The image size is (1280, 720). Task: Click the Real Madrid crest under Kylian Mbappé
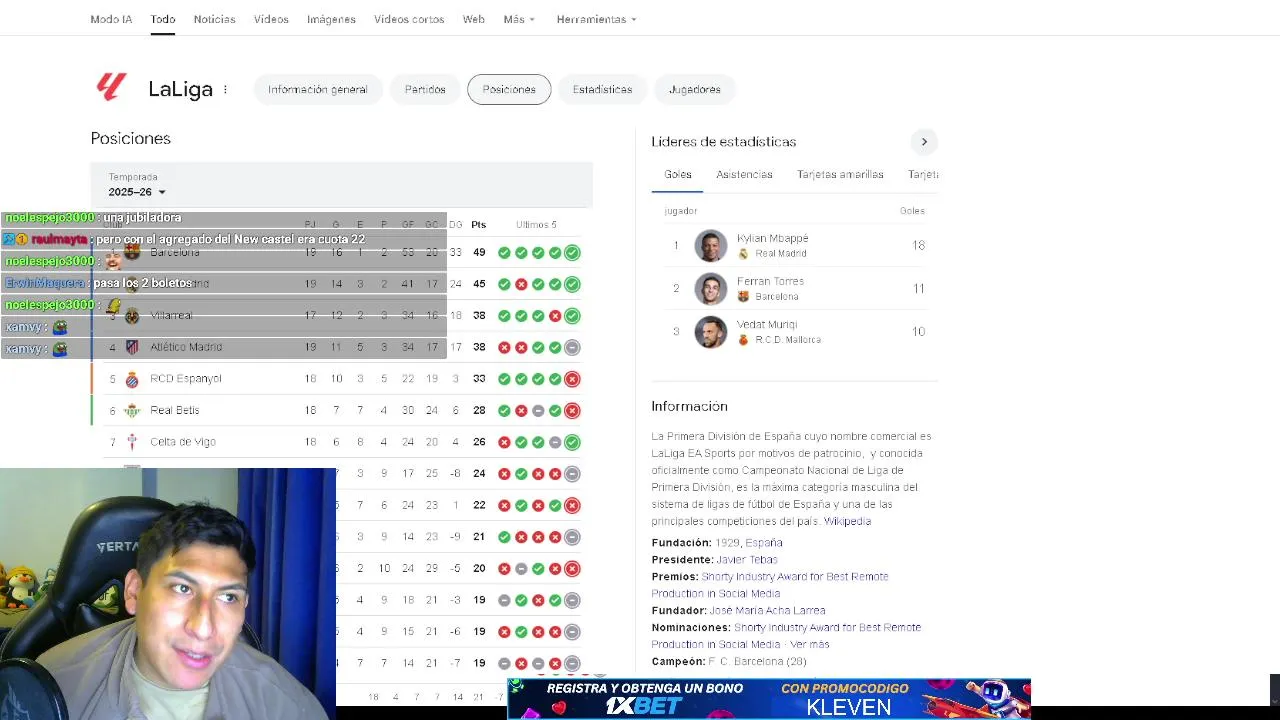[x=743, y=254]
